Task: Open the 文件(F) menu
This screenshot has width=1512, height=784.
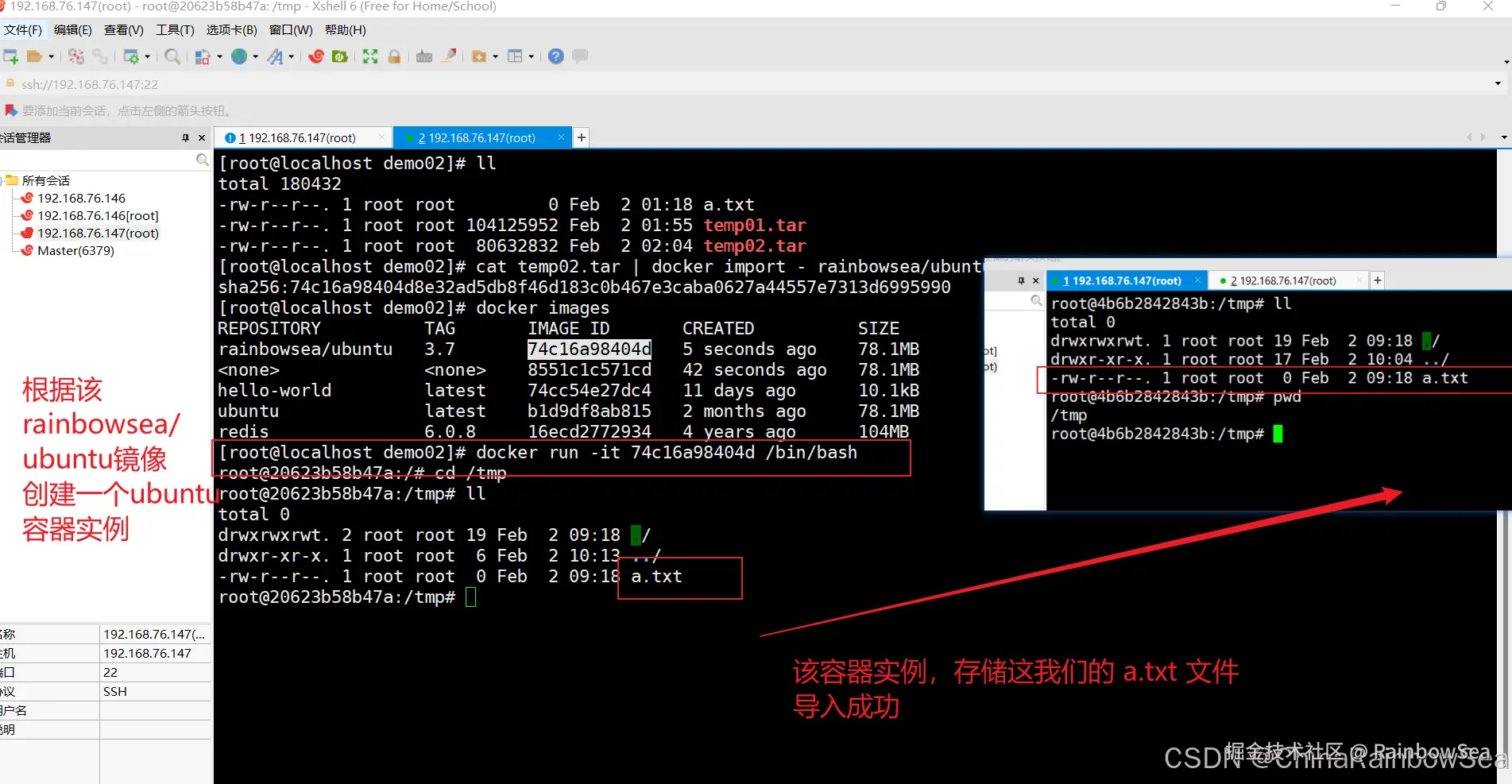Action: tap(22, 30)
